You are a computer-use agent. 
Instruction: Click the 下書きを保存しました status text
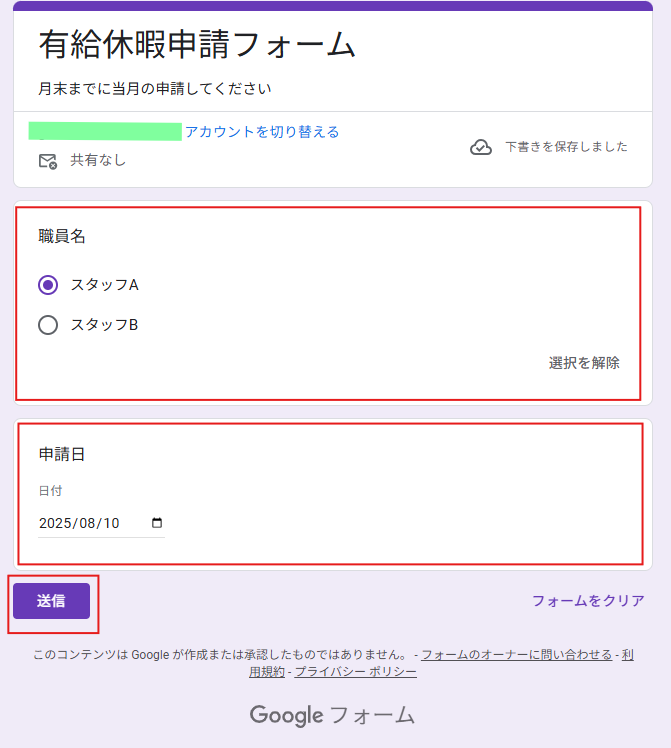pos(567,147)
